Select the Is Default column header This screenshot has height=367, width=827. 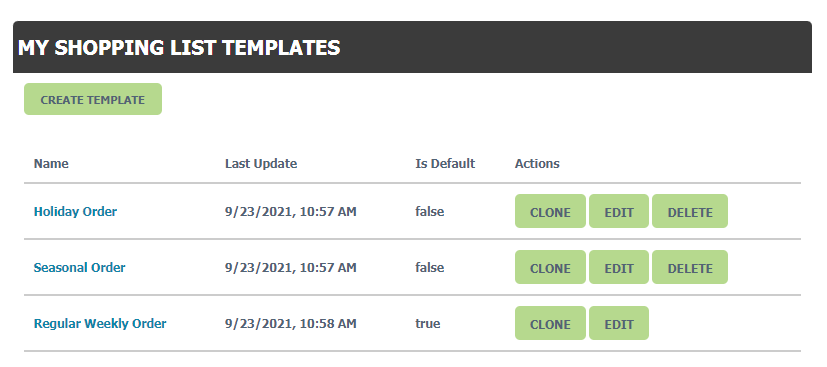point(445,163)
